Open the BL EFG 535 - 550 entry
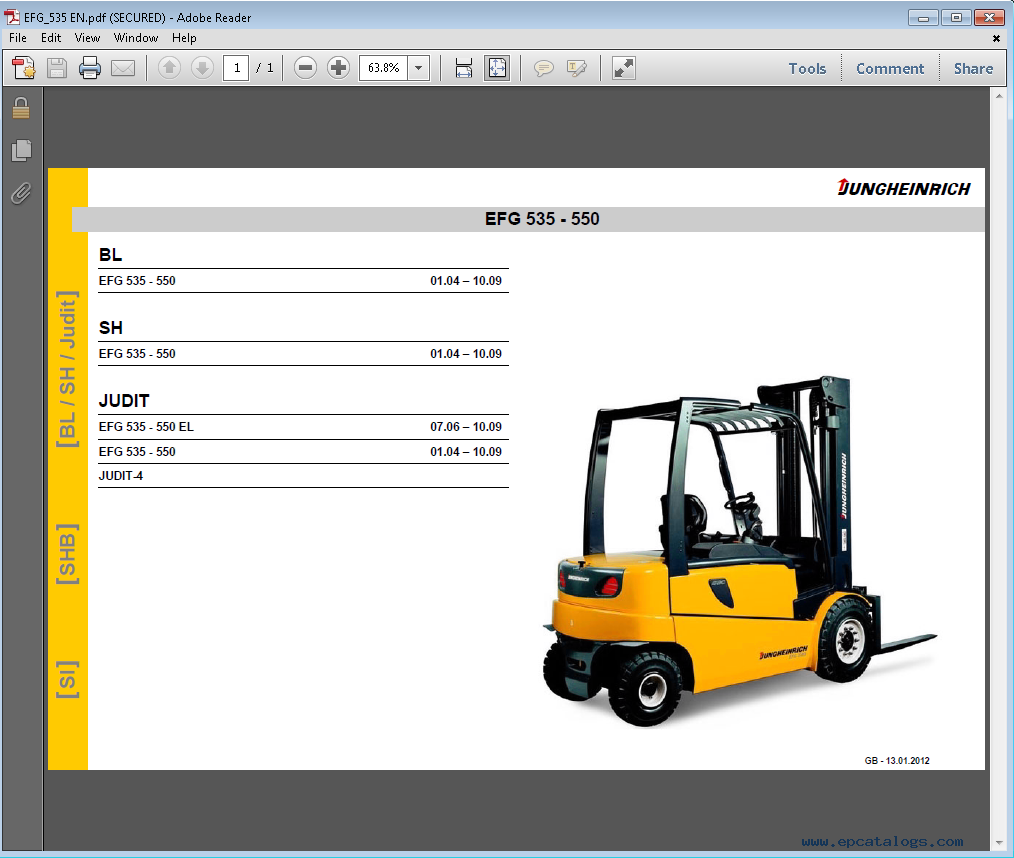The width and height of the screenshot is (1014, 858). coord(303,281)
